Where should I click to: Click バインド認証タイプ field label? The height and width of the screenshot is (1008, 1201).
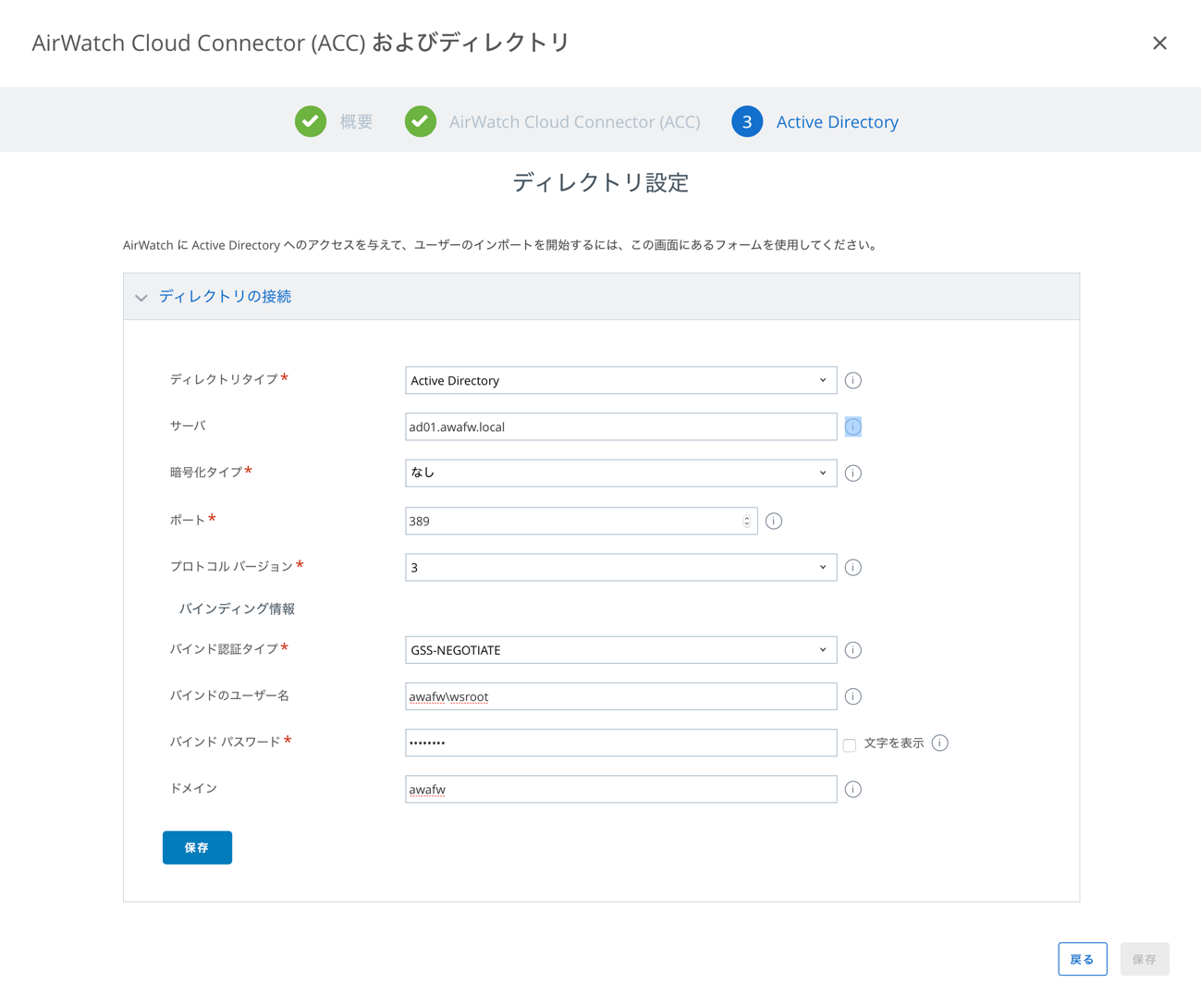224,649
